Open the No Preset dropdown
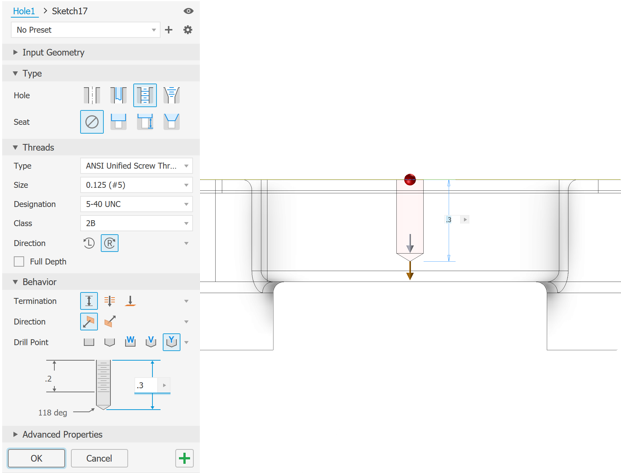 click(86, 30)
